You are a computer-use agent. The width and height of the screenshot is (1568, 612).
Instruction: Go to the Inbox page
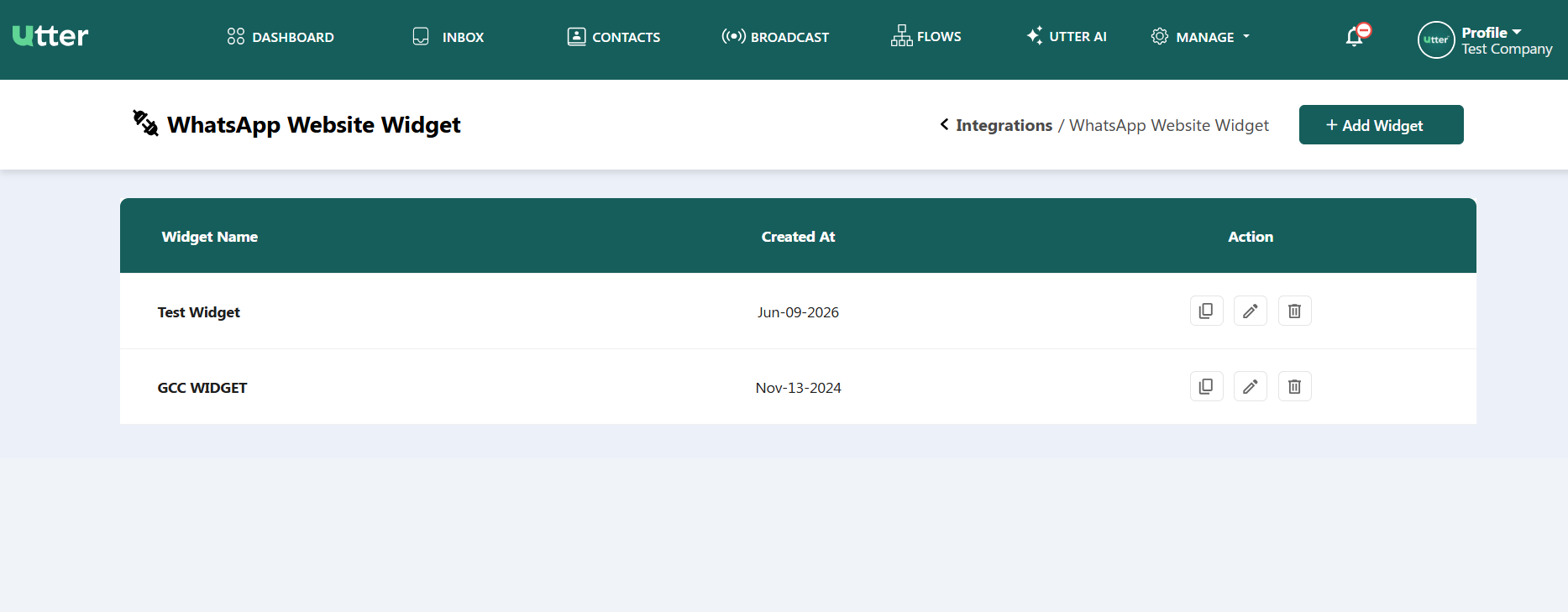click(448, 37)
